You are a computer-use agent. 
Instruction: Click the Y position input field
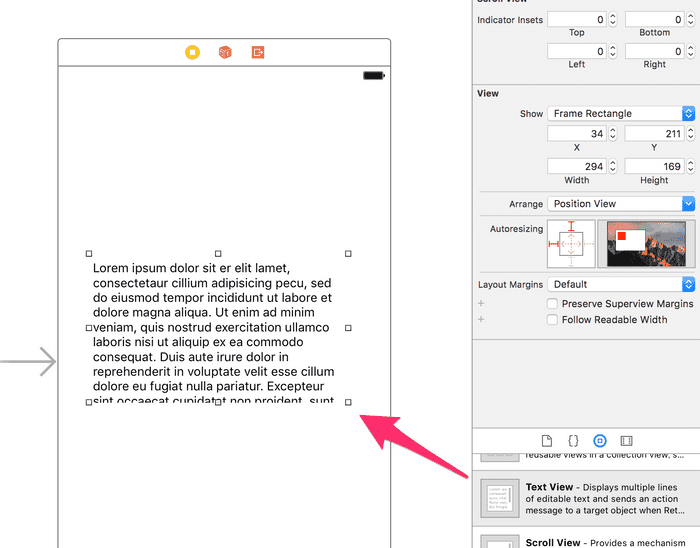pyautogui.click(x=653, y=134)
